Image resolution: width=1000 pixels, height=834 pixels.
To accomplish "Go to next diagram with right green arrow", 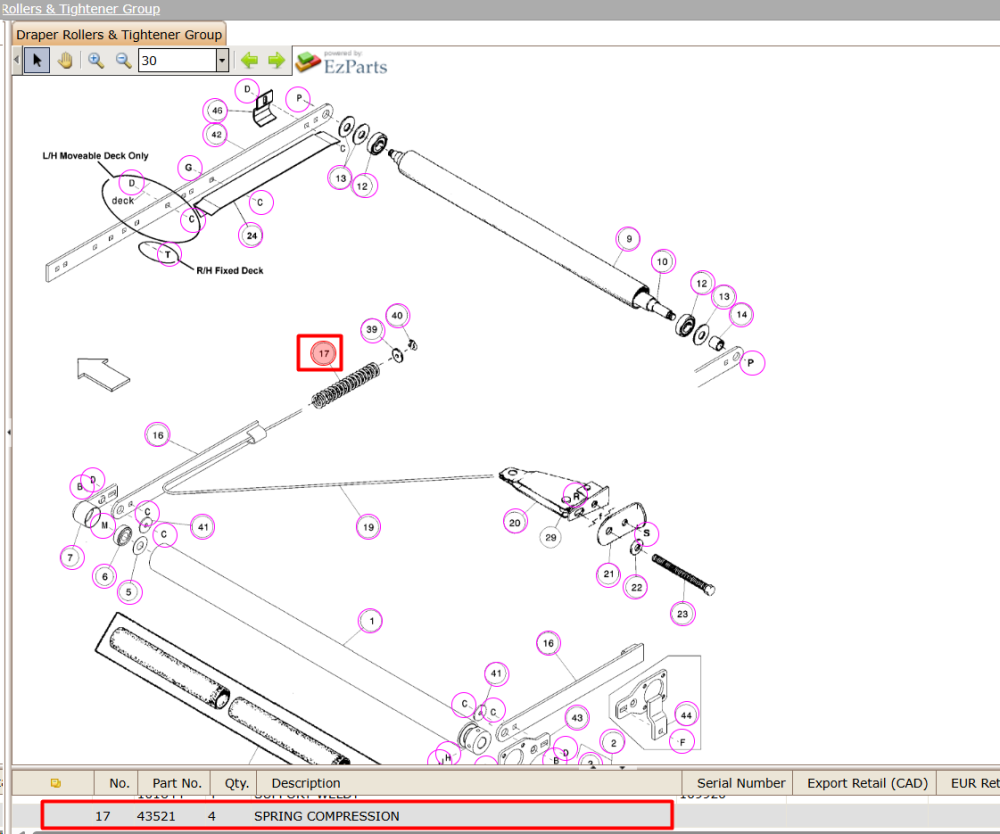I will (276, 61).
